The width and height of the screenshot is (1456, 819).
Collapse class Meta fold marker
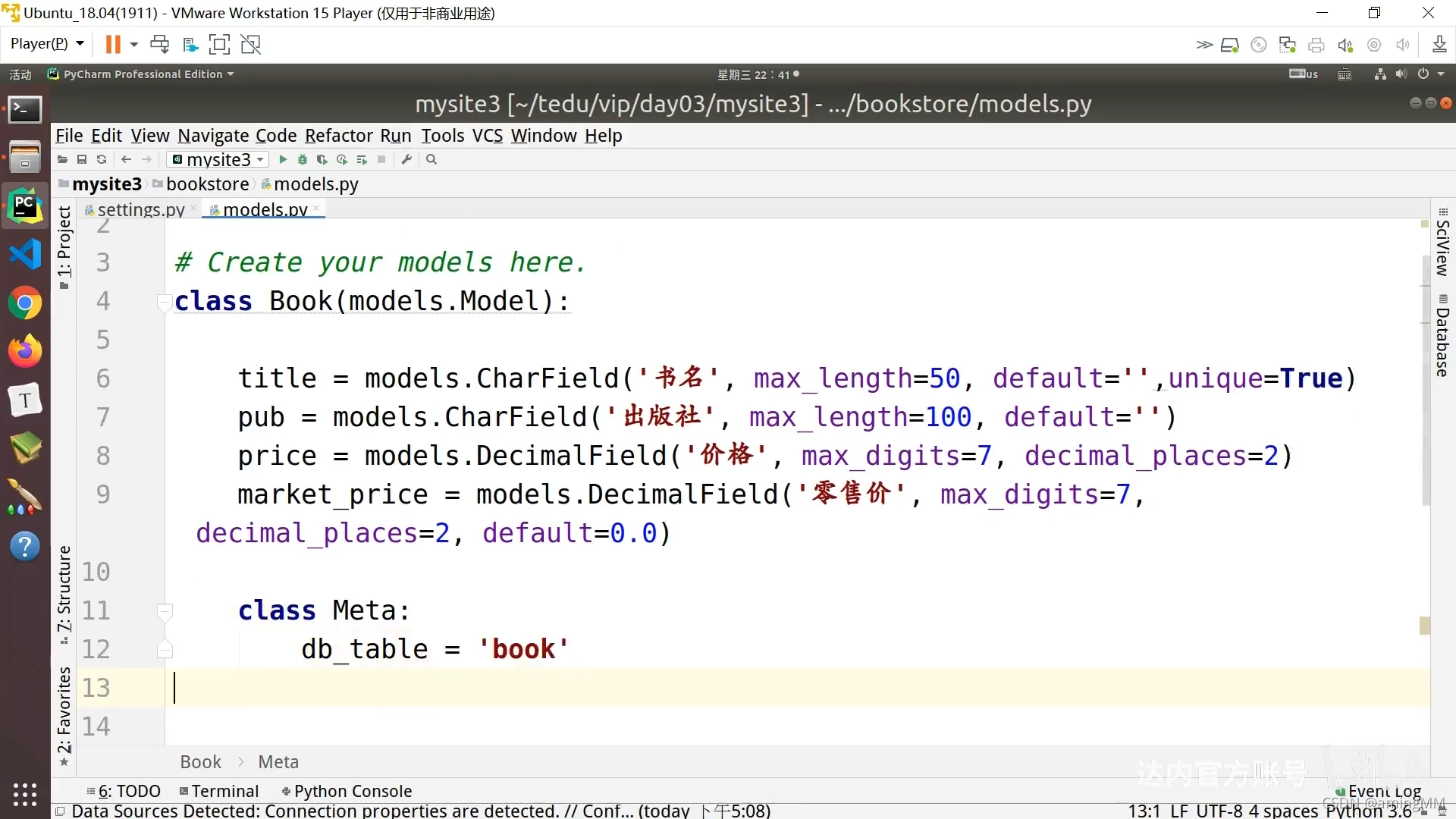point(164,610)
